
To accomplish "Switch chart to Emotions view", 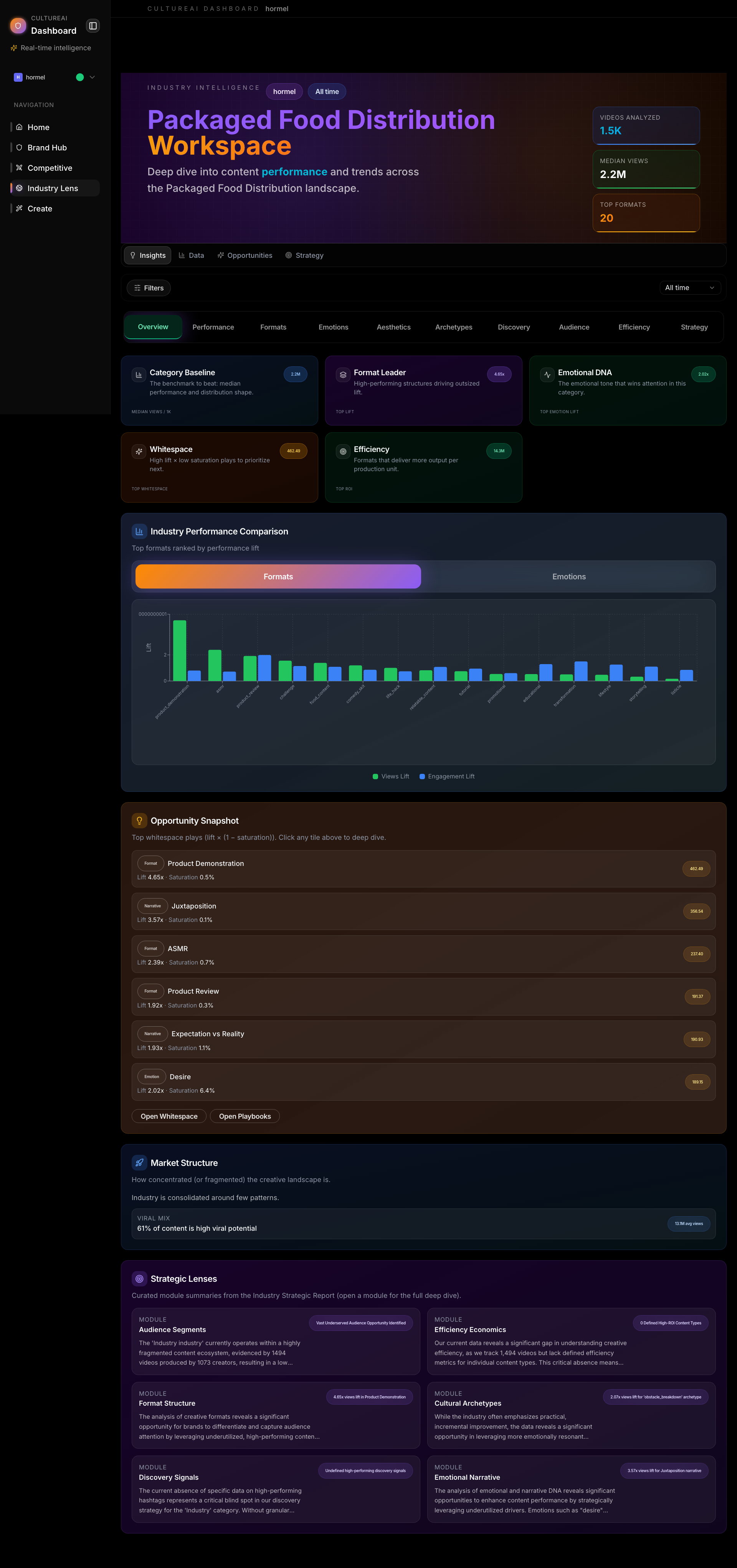I will coord(568,576).
